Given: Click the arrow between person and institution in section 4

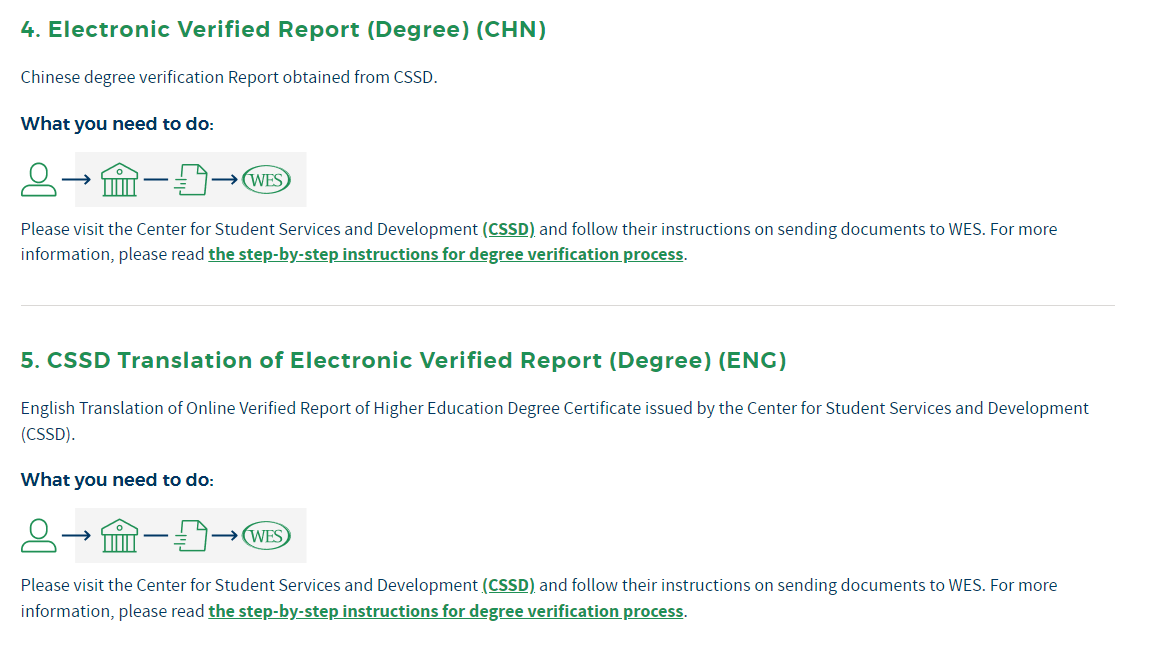Looking at the screenshot, I should (76, 180).
